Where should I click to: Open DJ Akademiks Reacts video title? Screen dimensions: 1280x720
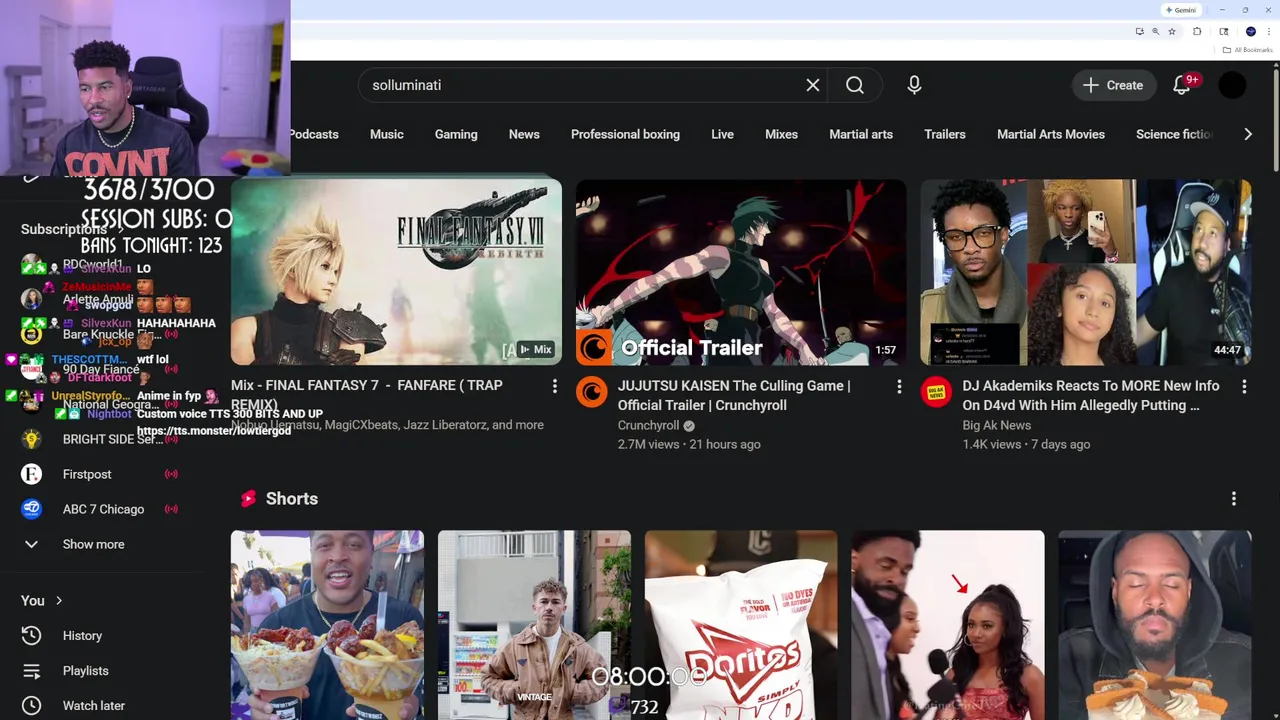tap(1091, 395)
